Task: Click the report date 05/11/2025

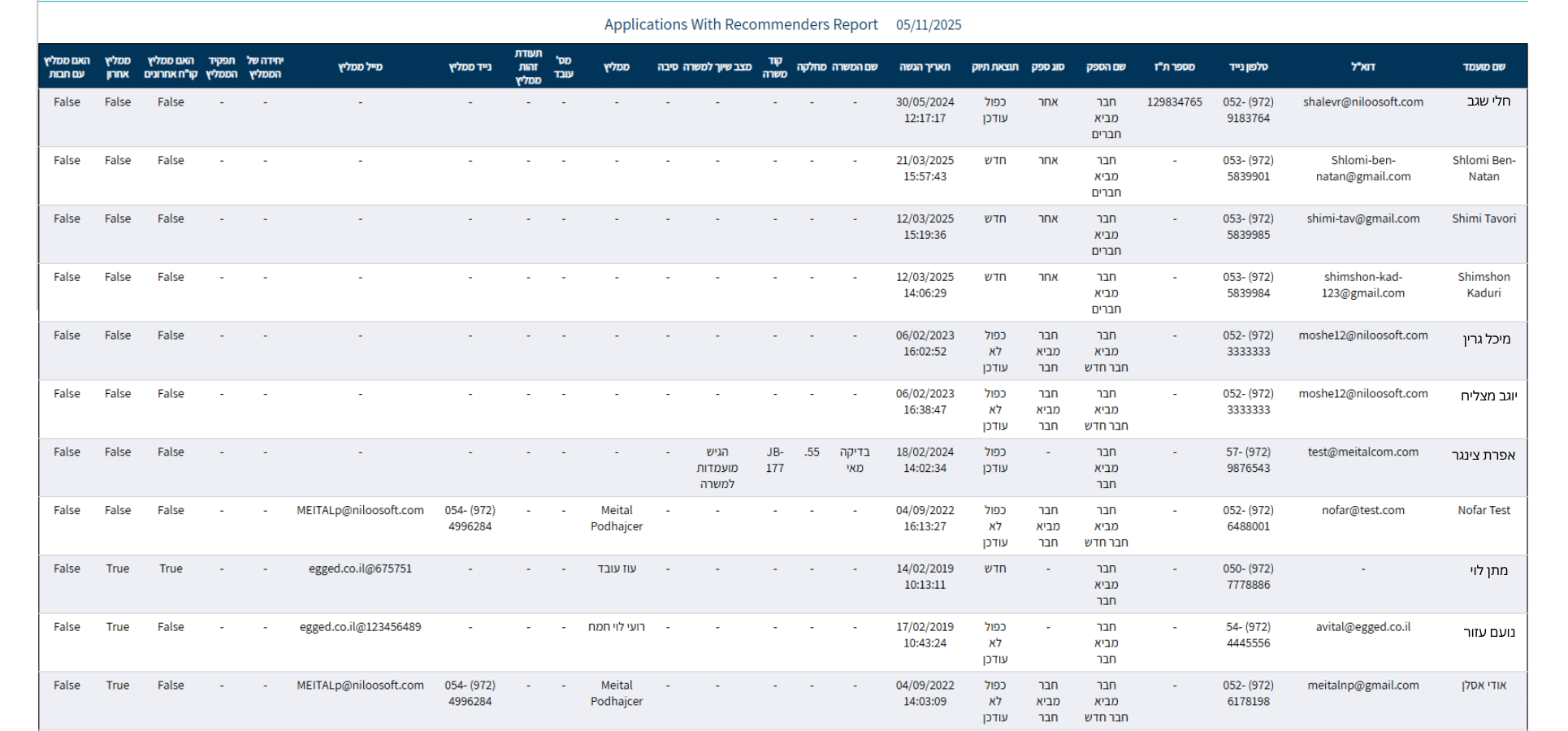Action: [928, 25]
